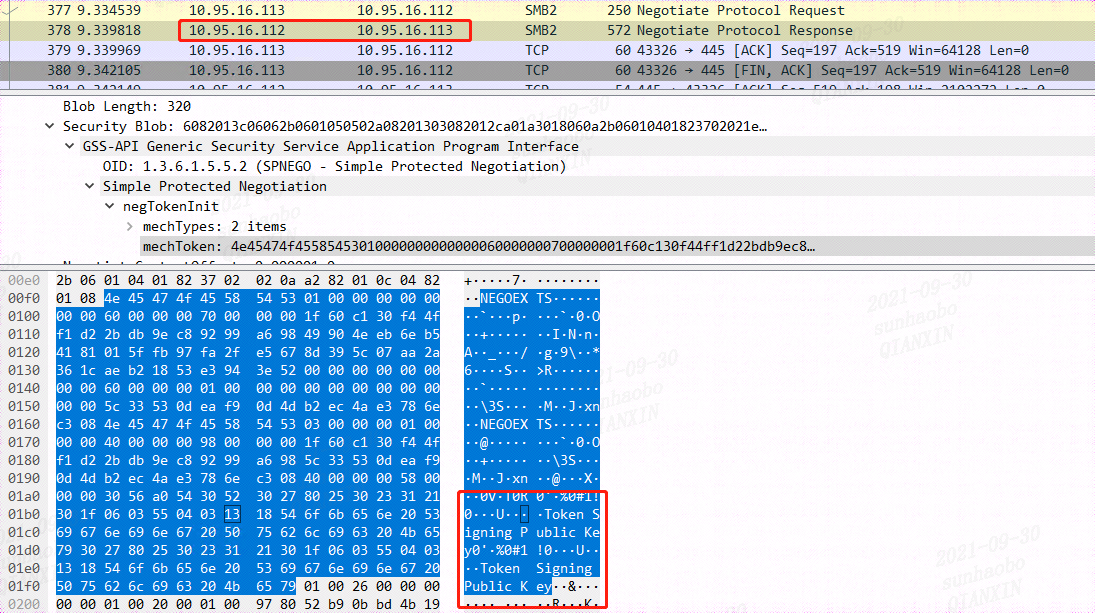Viewport: 1095px width, 613px height.
Task: Click the 00e0 offset label in bytes pane
Action: coord(23,280)
